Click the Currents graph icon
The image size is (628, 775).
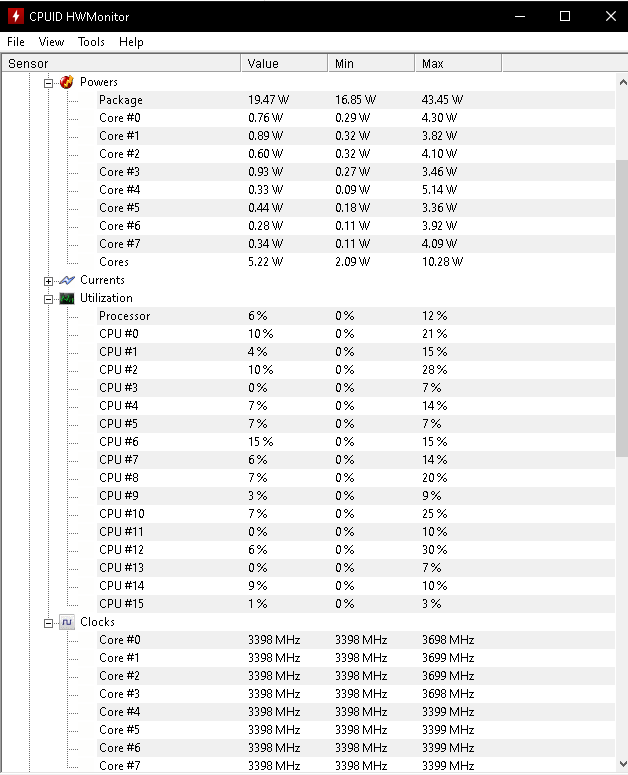pyautogui.click(x=67, y=280)
